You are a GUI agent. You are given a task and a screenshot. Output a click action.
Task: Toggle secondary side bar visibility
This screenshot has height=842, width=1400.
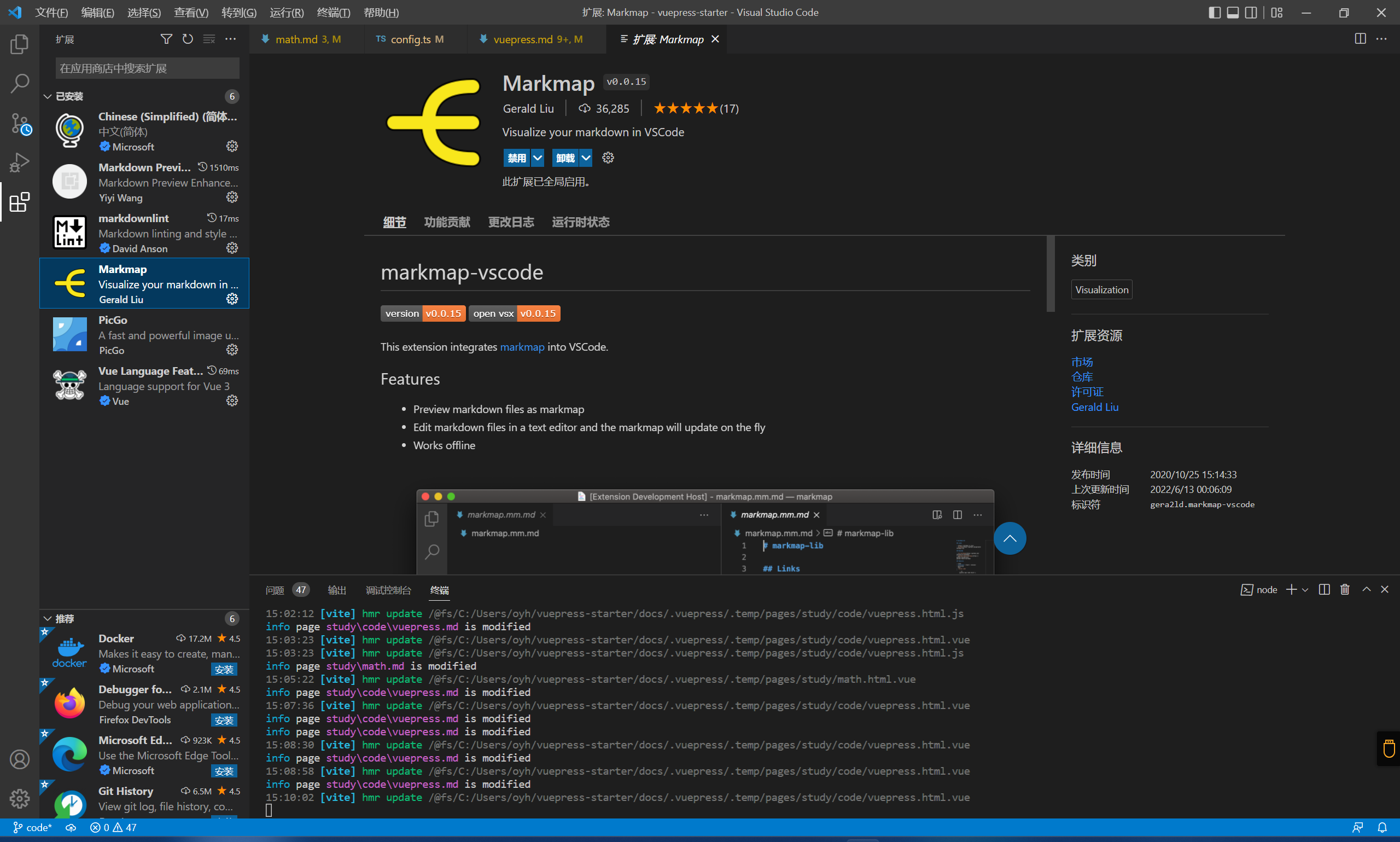(1250, 13)
